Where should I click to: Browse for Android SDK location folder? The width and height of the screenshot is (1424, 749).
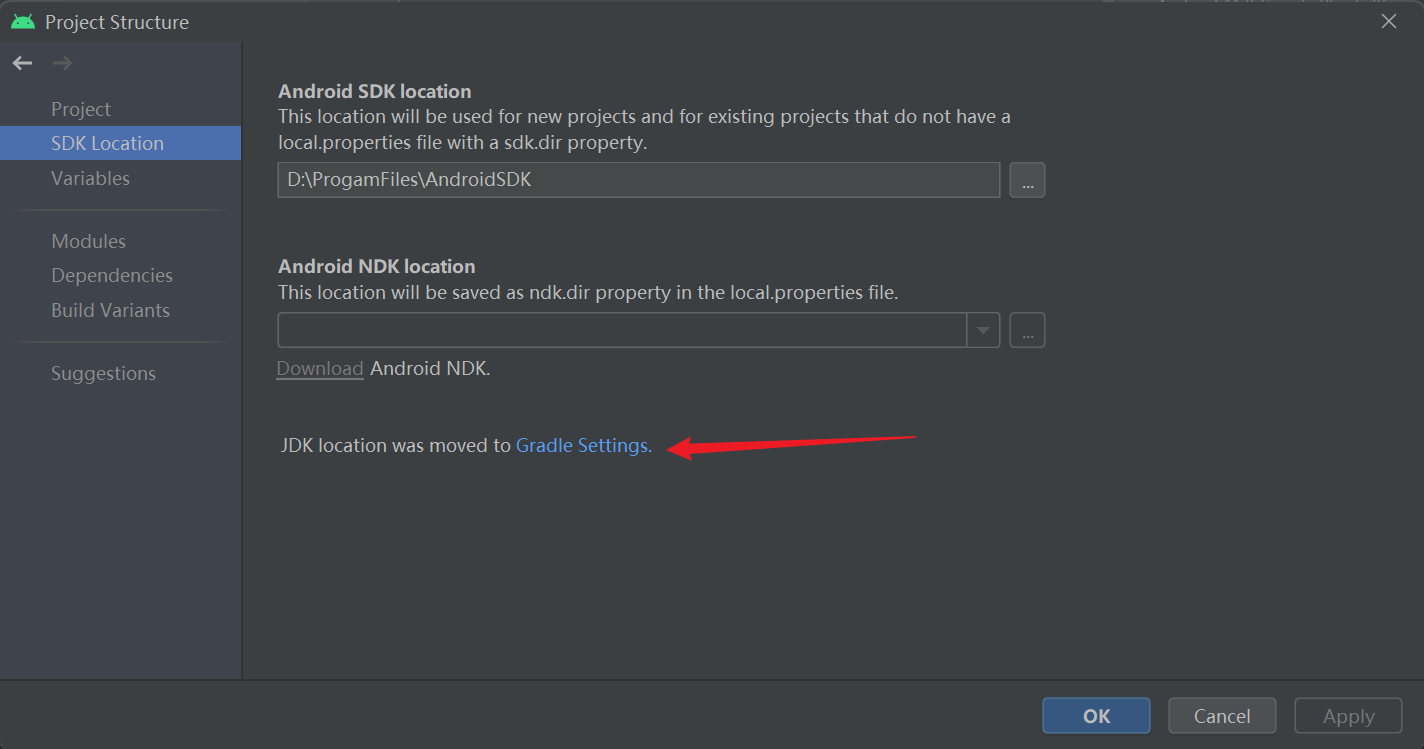pos(1027,180)
